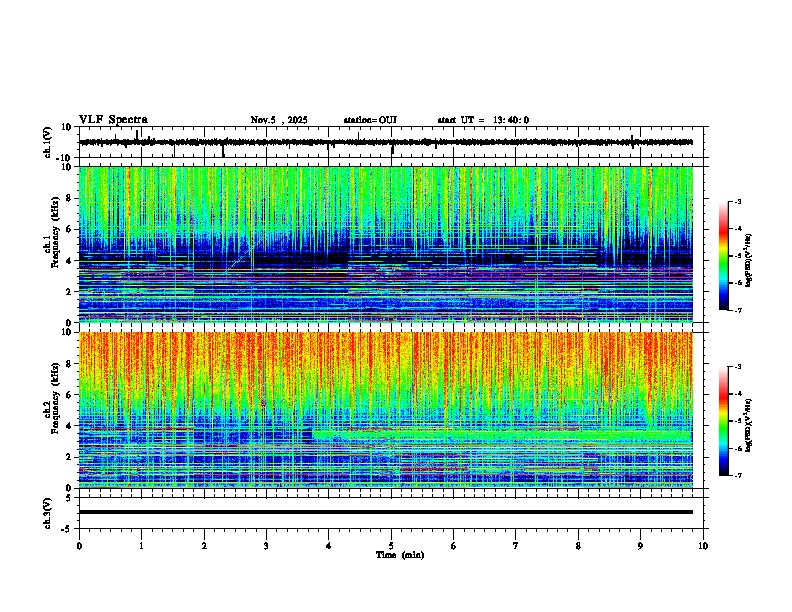This screenshot has height=612, width=792.
Task: Click the "8" kHz tick on ch.2 frequency axis
Action: 70,364
